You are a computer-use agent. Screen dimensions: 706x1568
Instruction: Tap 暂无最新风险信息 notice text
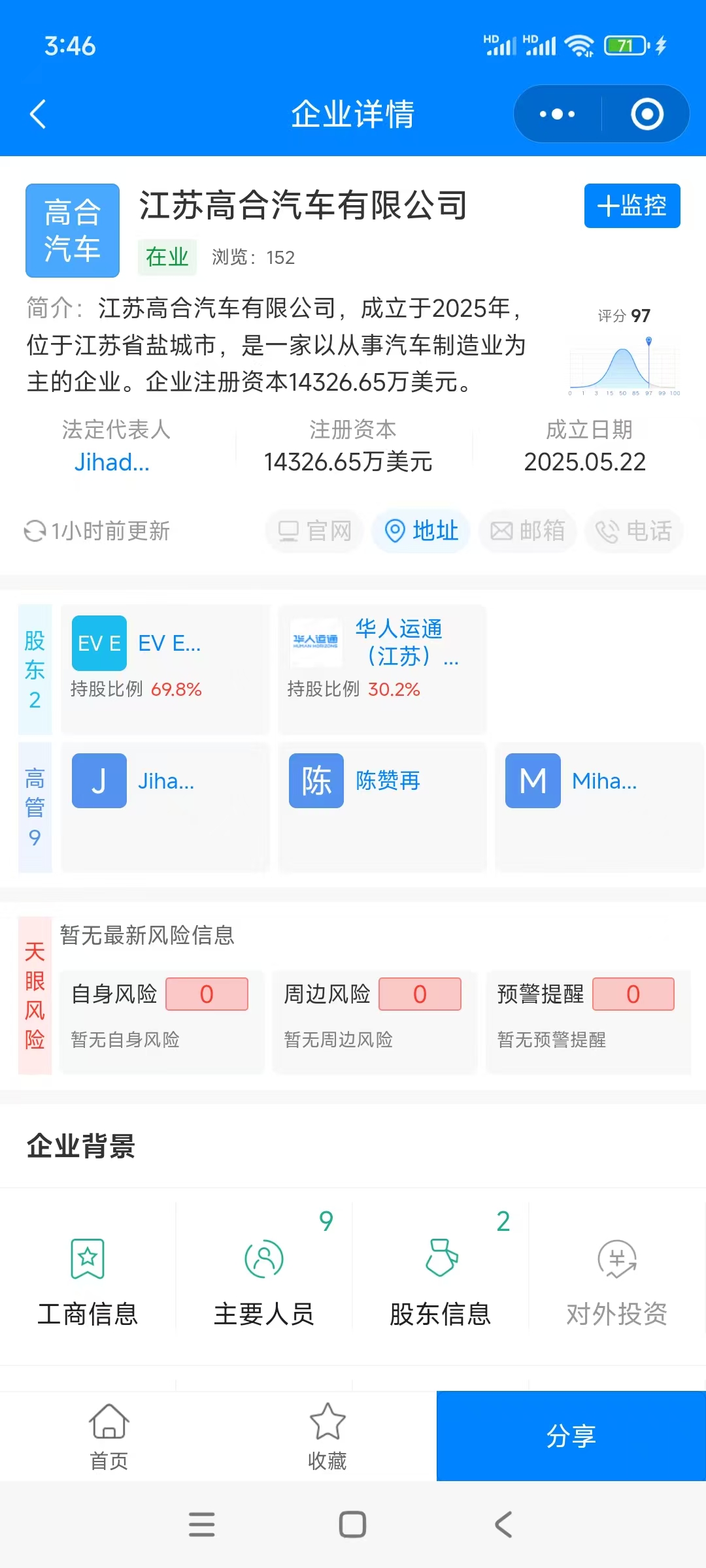pos(147,935)
